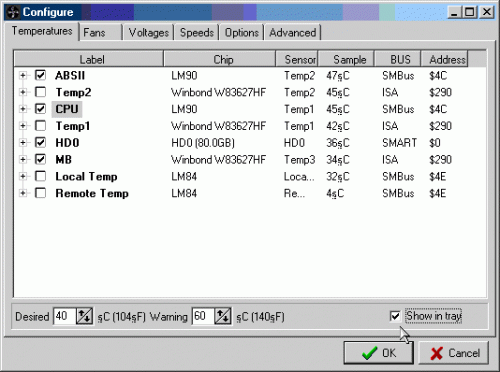Viewport: 500px width, 372px height.
Task: Select the ABSII label
Action: pos(70,75)
